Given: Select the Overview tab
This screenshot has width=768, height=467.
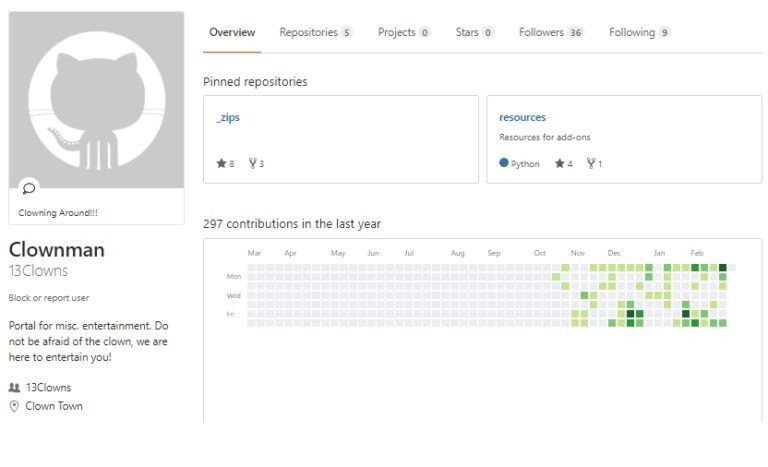Looking at the screenshot, I should [x=232, y=33].
